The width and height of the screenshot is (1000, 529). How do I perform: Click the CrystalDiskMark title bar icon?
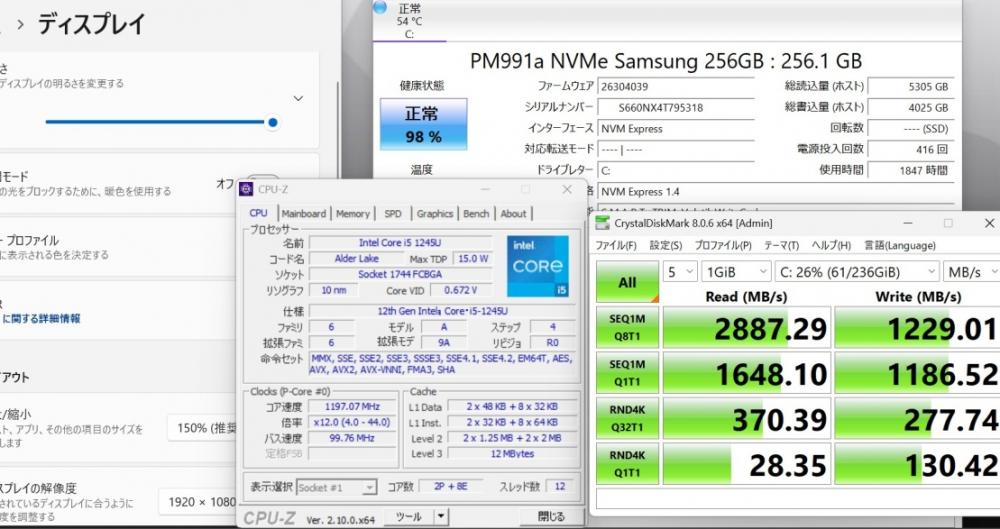click(601, 223)
